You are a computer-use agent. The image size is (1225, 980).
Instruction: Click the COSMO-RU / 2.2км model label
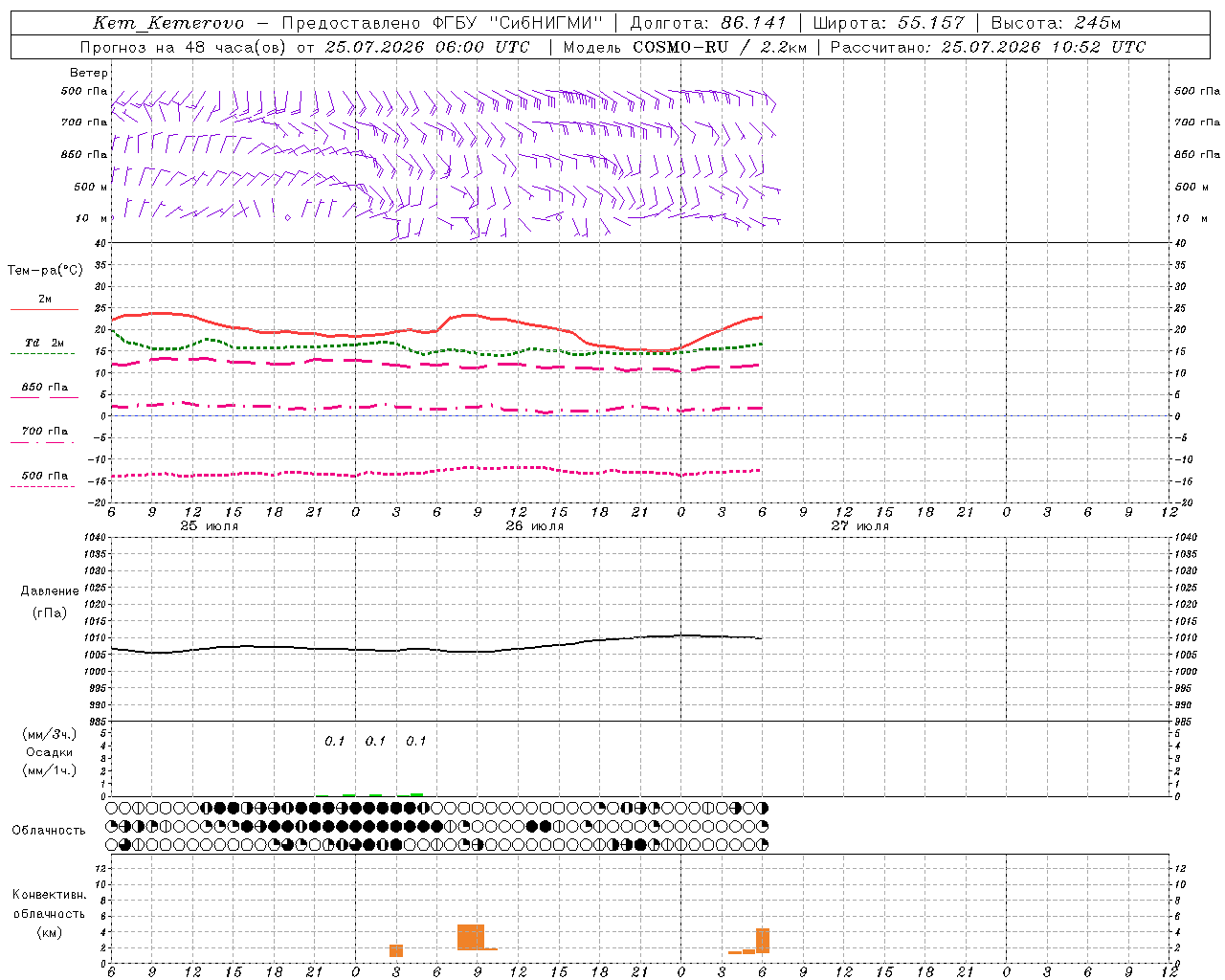coord(720,47)
